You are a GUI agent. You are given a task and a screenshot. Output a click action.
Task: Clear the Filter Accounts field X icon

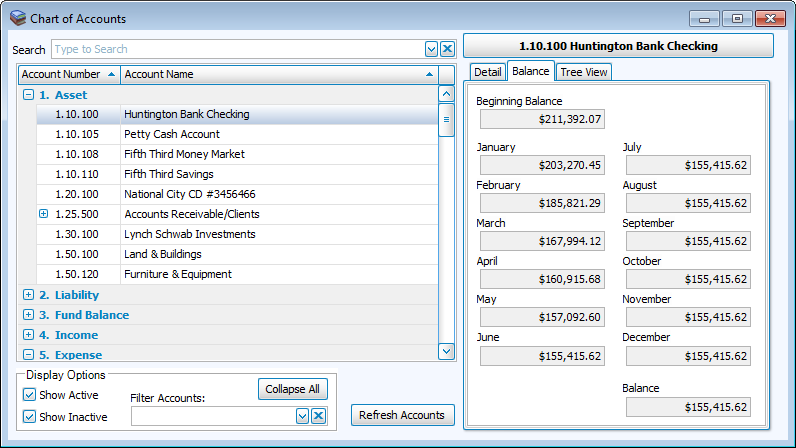click(x=318, y=416)
